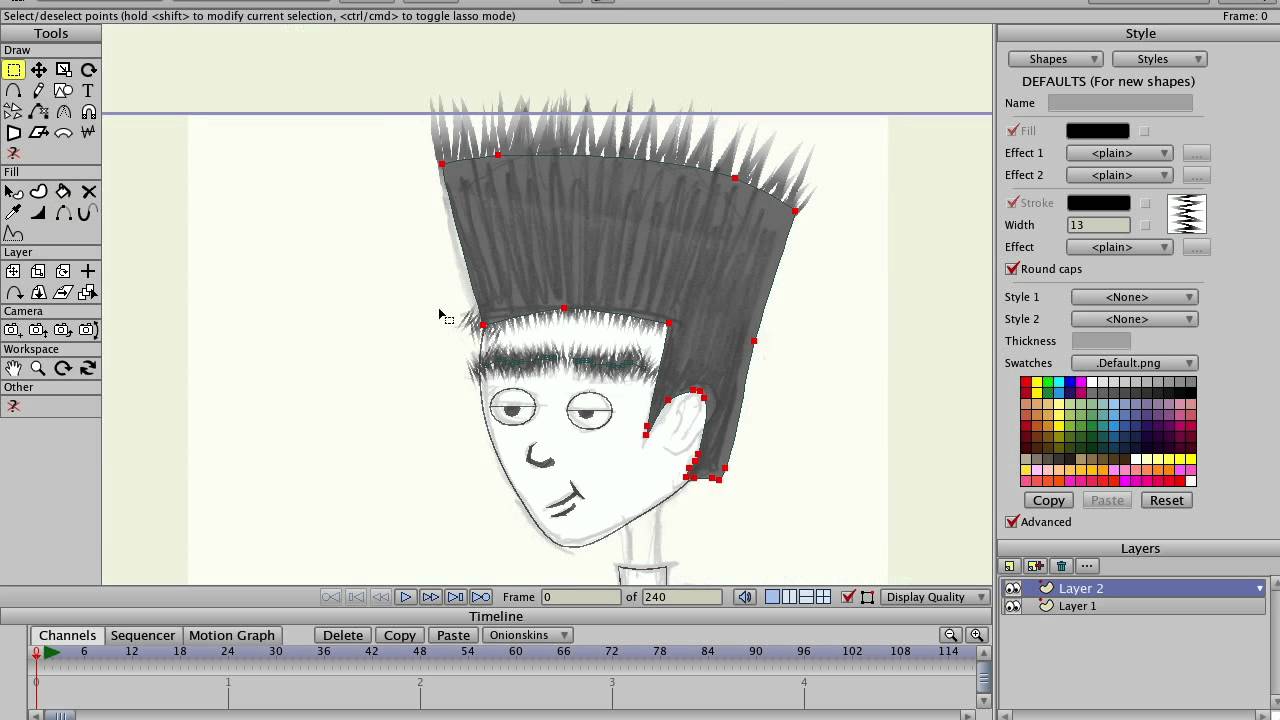Click the timeline Copy button
Screen dimensions: 1280x720
coord(400,635)
